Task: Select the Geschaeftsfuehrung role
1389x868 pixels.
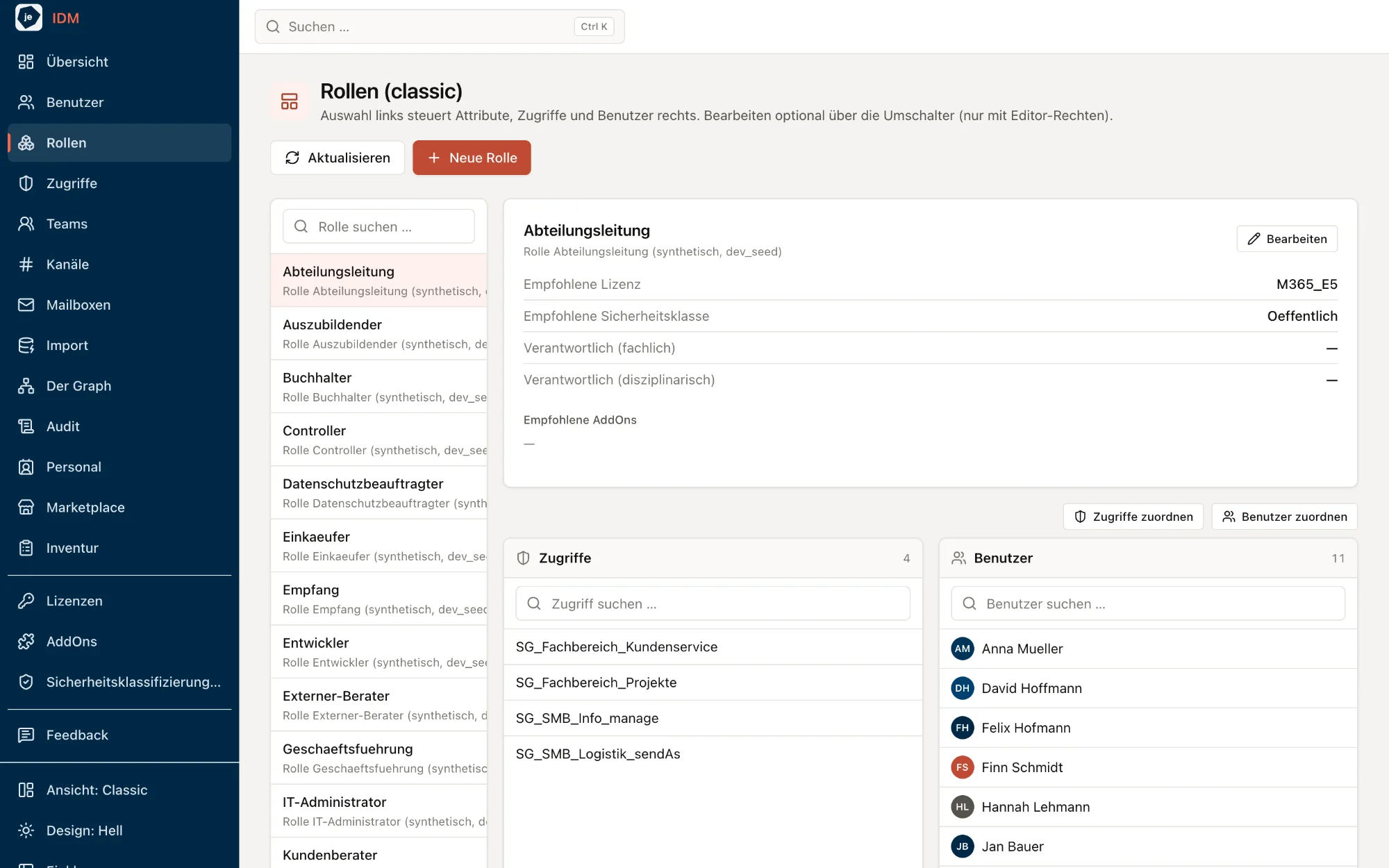Action: (379, 758)
